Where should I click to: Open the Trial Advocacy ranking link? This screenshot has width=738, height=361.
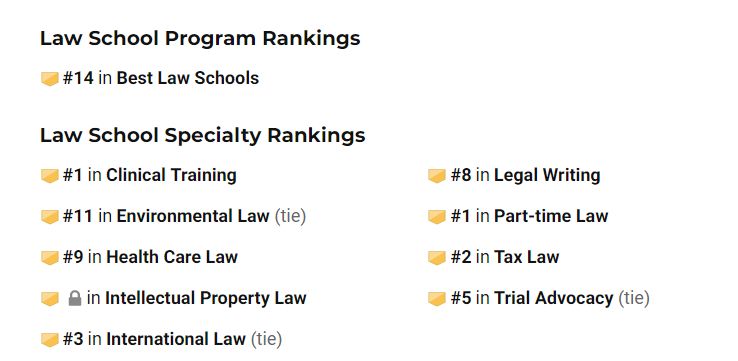[x=554, y=298]
